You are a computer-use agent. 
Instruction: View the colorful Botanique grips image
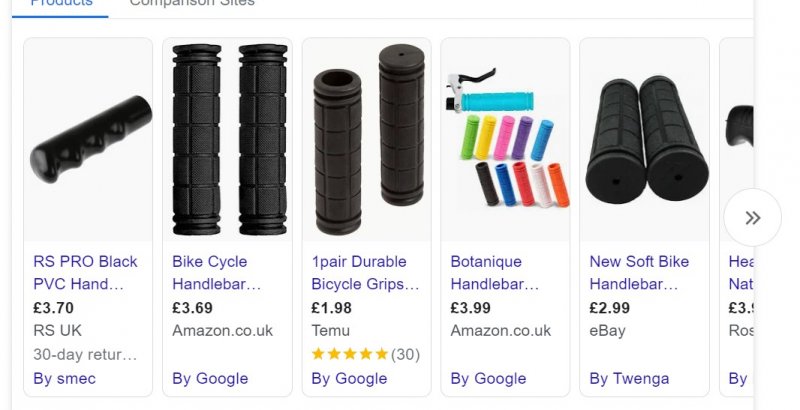(506, 140)
